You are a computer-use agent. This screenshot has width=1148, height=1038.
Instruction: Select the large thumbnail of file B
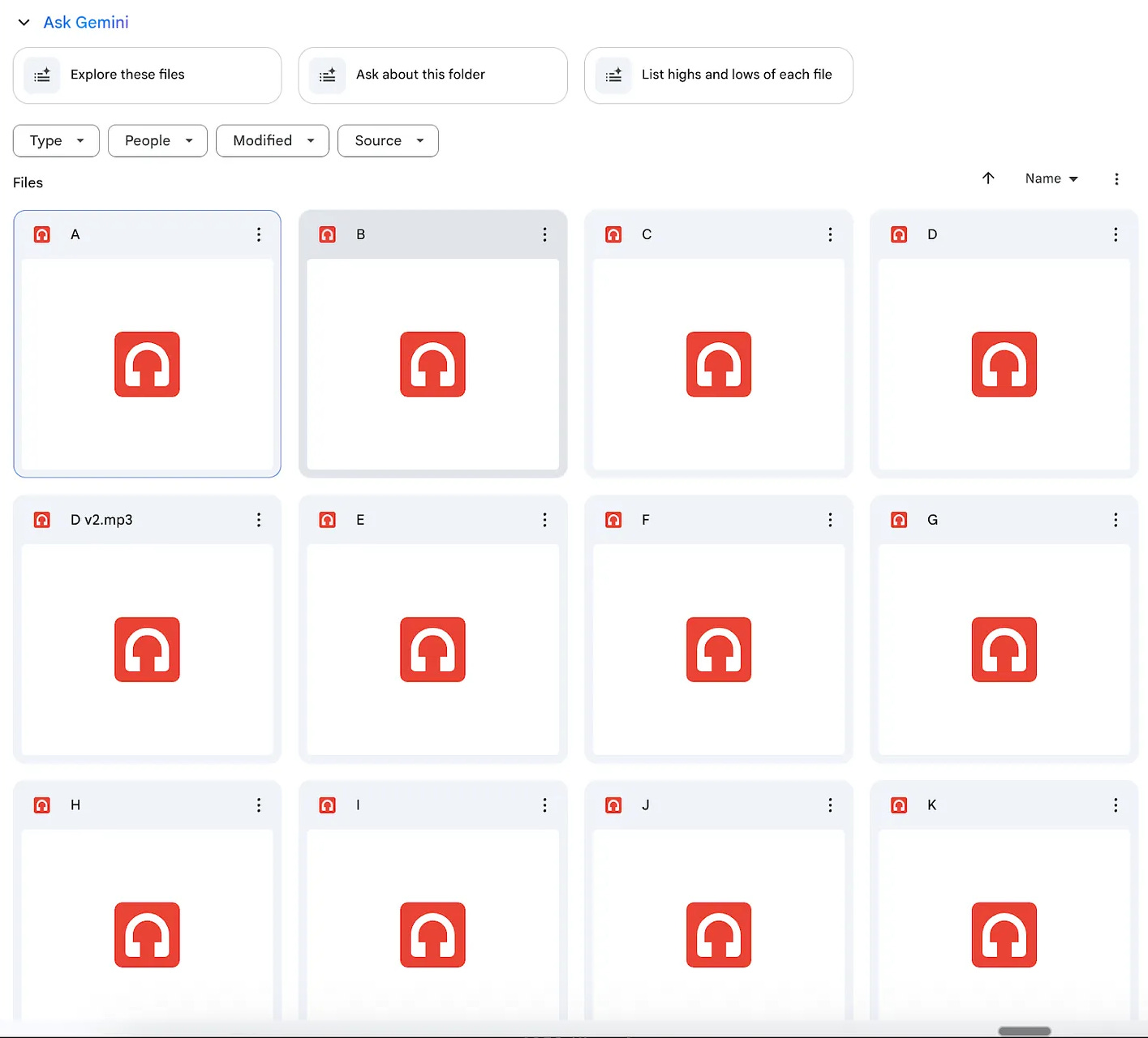(432, 364)
